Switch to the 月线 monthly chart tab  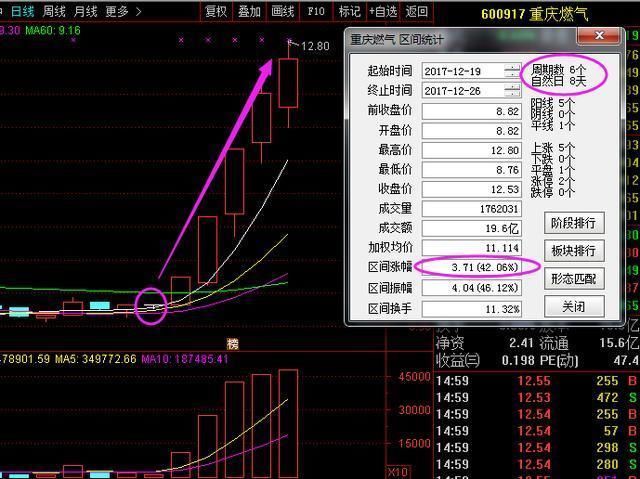point(85,11)
